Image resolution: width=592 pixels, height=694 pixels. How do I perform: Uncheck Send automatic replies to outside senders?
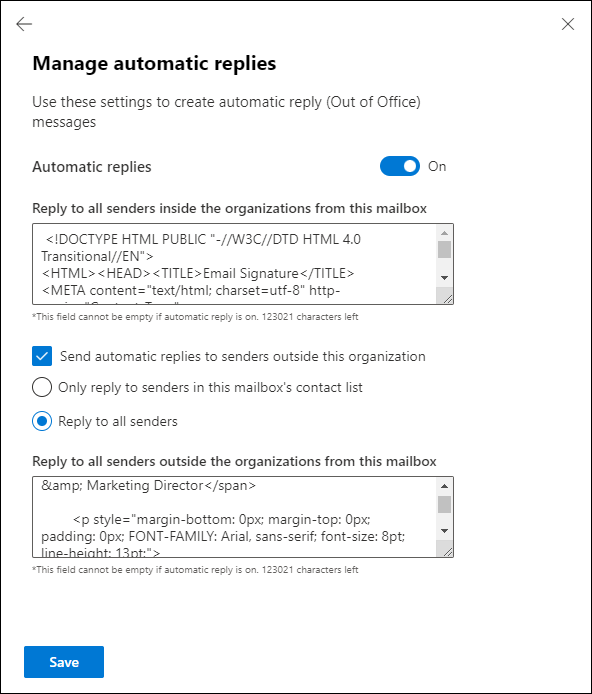pyautogui.click(x=42, y=356)
